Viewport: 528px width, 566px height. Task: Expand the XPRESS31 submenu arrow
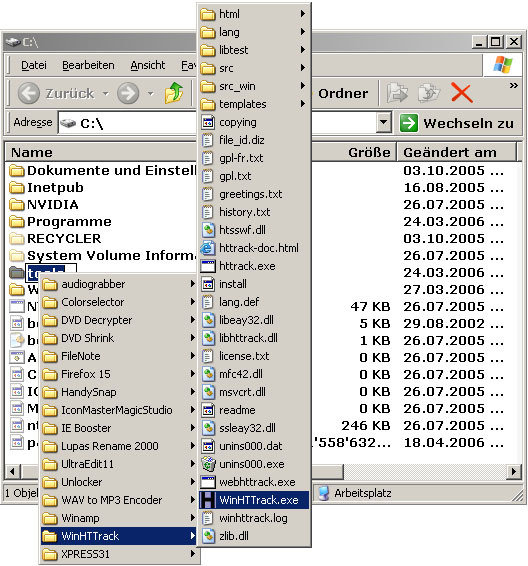[x=192, y=554]
